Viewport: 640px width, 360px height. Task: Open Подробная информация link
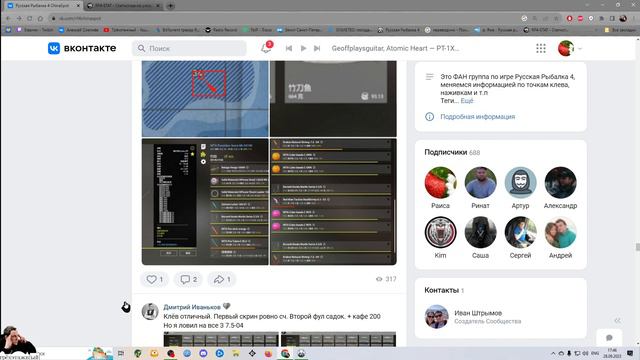click(x=478, y=117)
